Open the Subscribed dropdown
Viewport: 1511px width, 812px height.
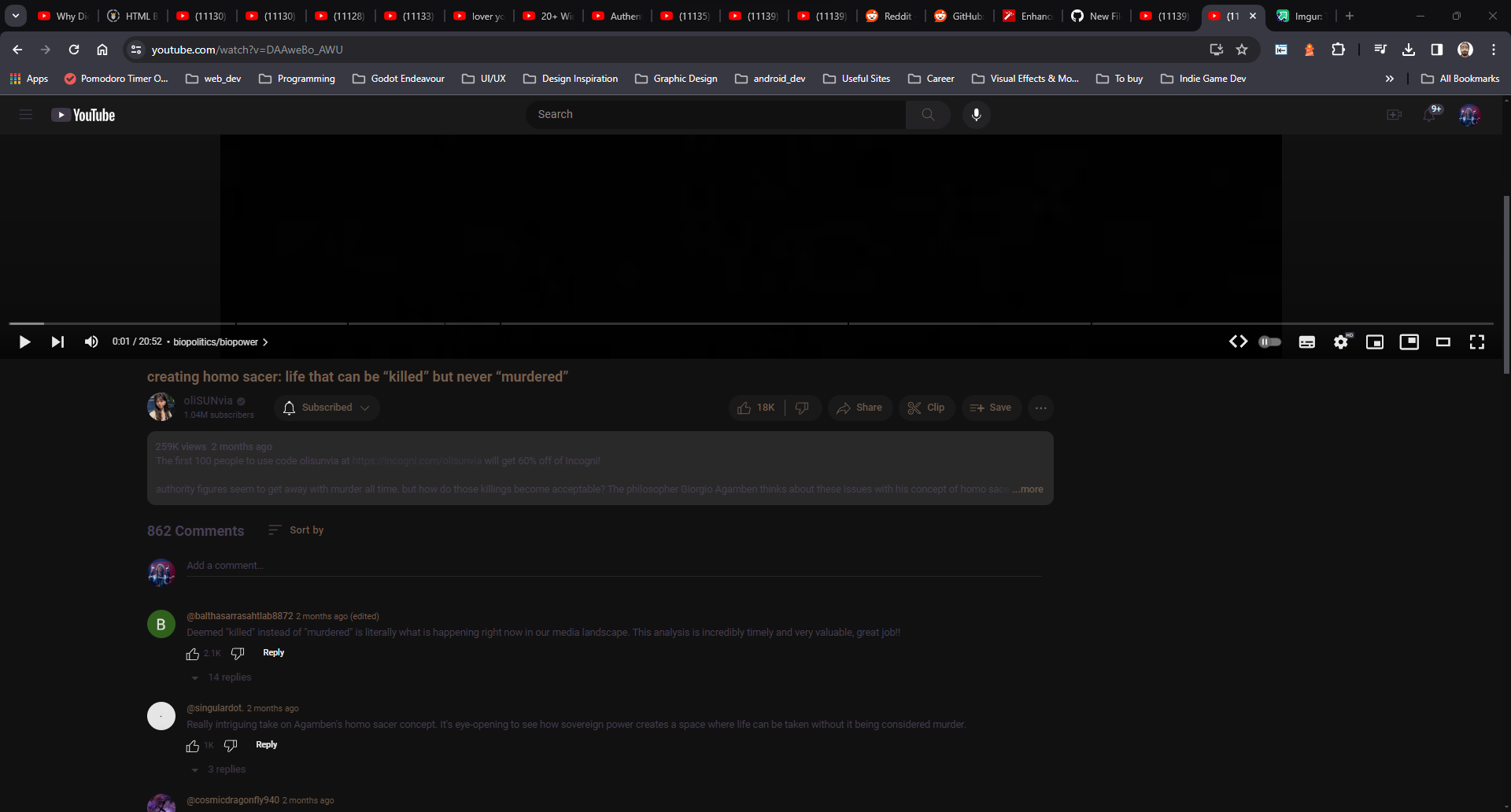coord(327,408)
